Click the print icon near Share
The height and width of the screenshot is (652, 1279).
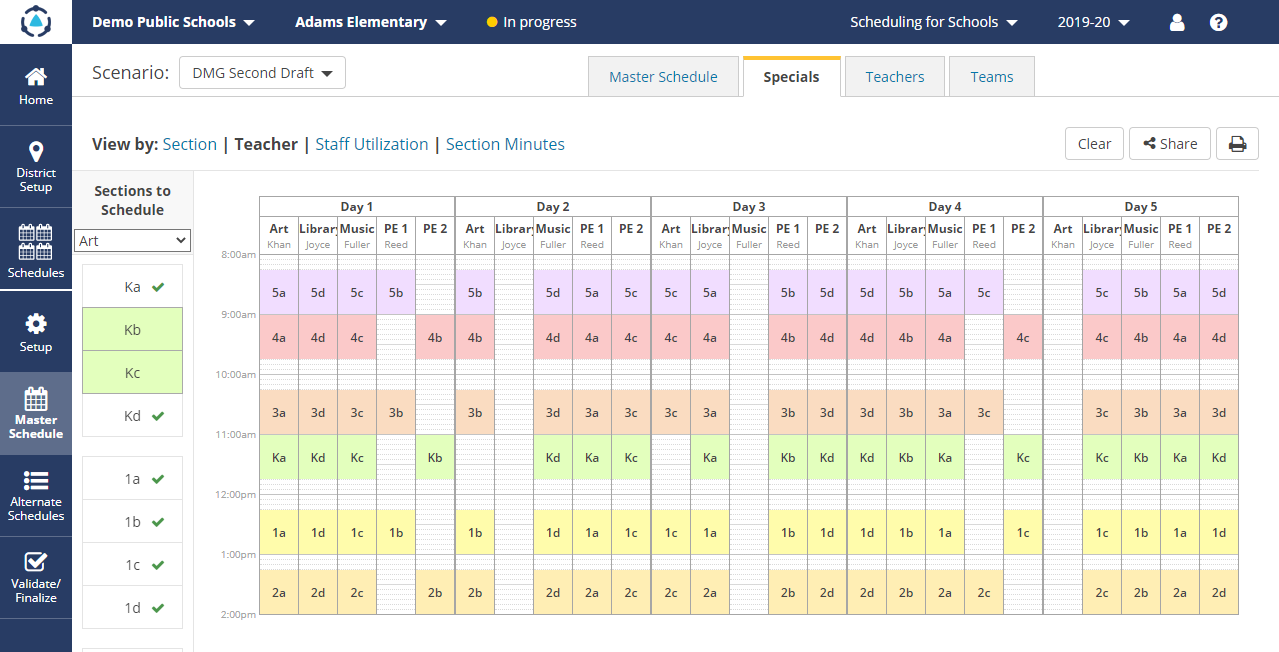pos(1237,143)
